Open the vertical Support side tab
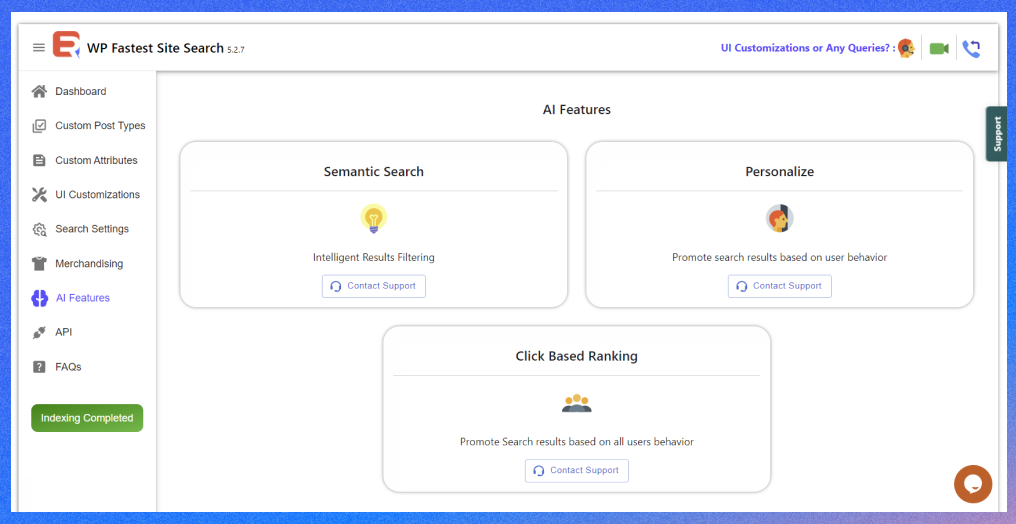Viewport: 1016px width, 524px height. point(997,133)
